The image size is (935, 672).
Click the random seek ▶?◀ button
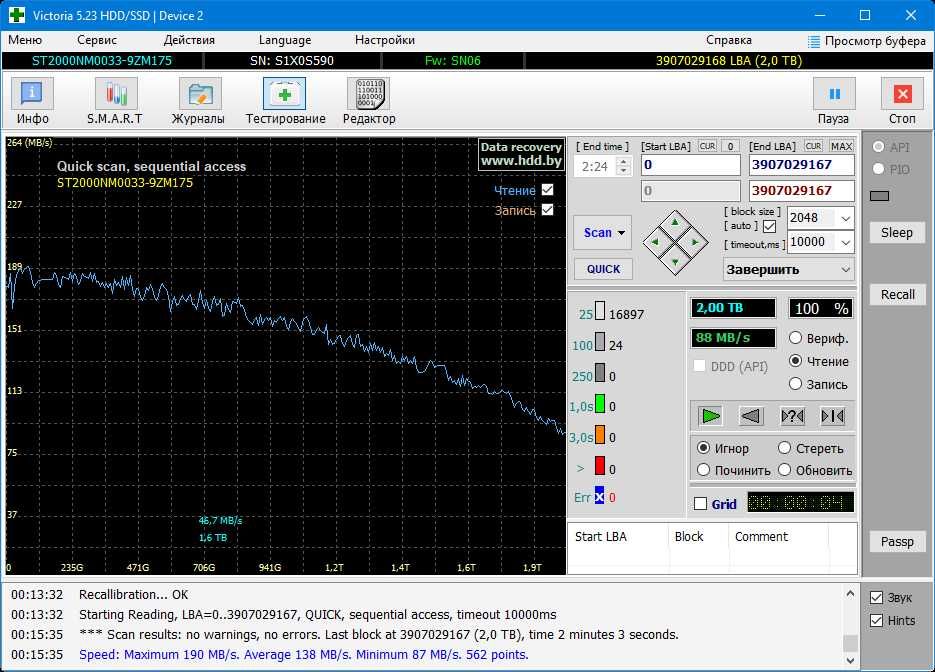(792, 416)
